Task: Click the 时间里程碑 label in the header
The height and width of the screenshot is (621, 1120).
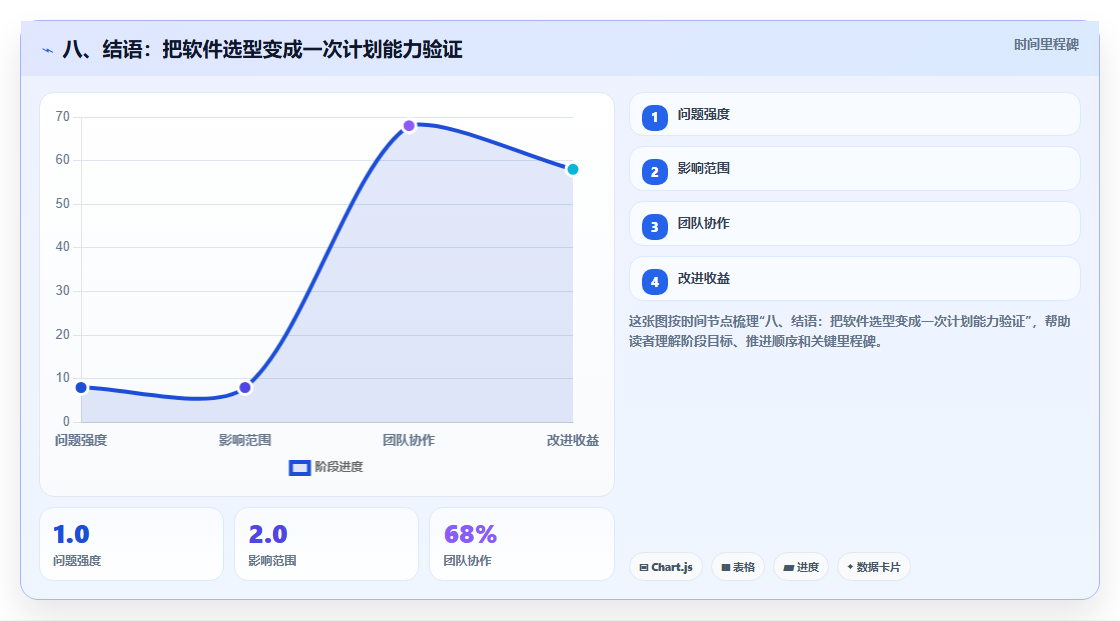Action: [x=1046, y=44]
